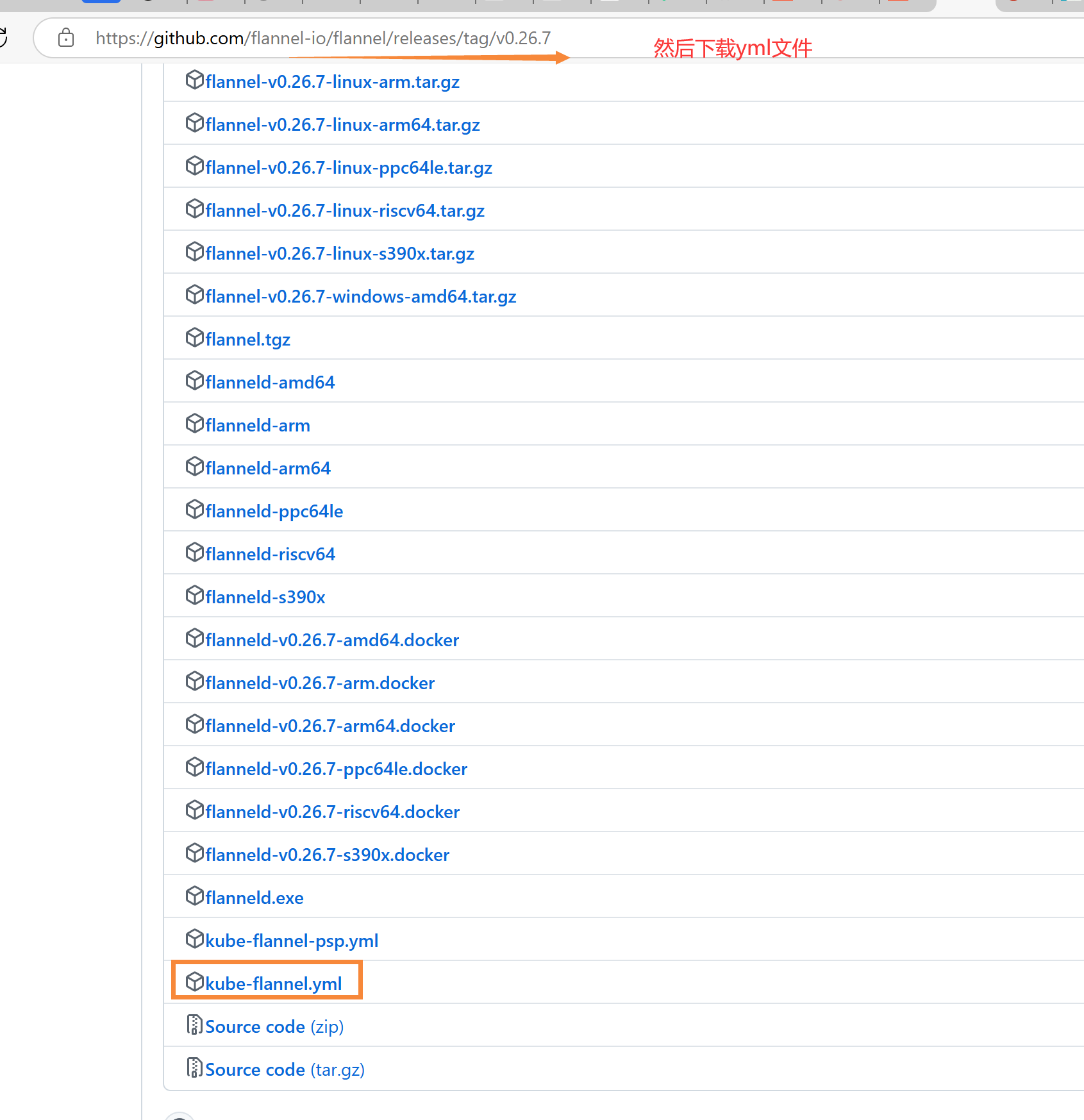1084x1120 pixels.
Task: Click package icon beside flanneld-arm
Action: 194,423
